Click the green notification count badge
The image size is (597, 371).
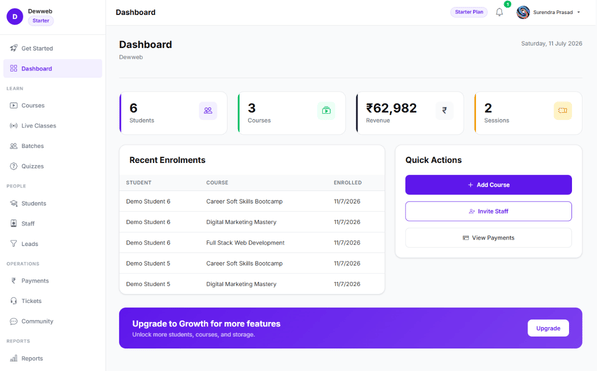(x=508, y=4)
